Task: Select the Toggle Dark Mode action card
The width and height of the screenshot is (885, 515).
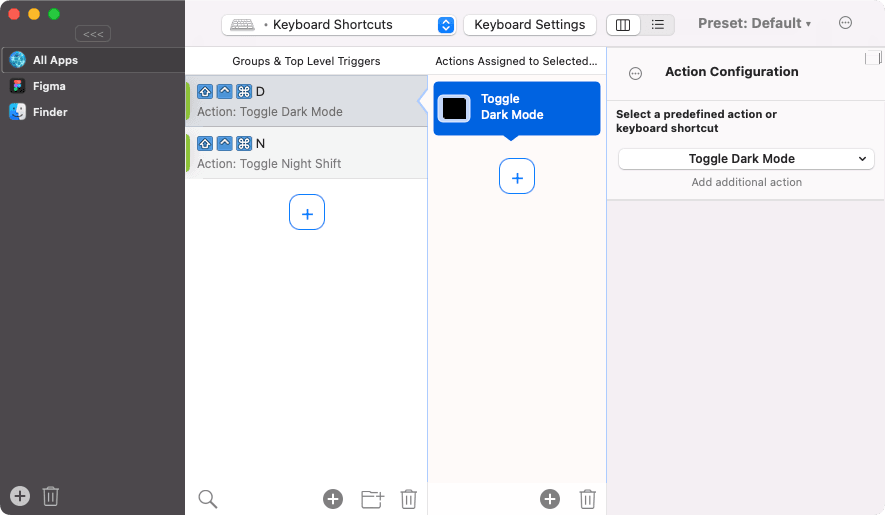Action: coord(516,108)
